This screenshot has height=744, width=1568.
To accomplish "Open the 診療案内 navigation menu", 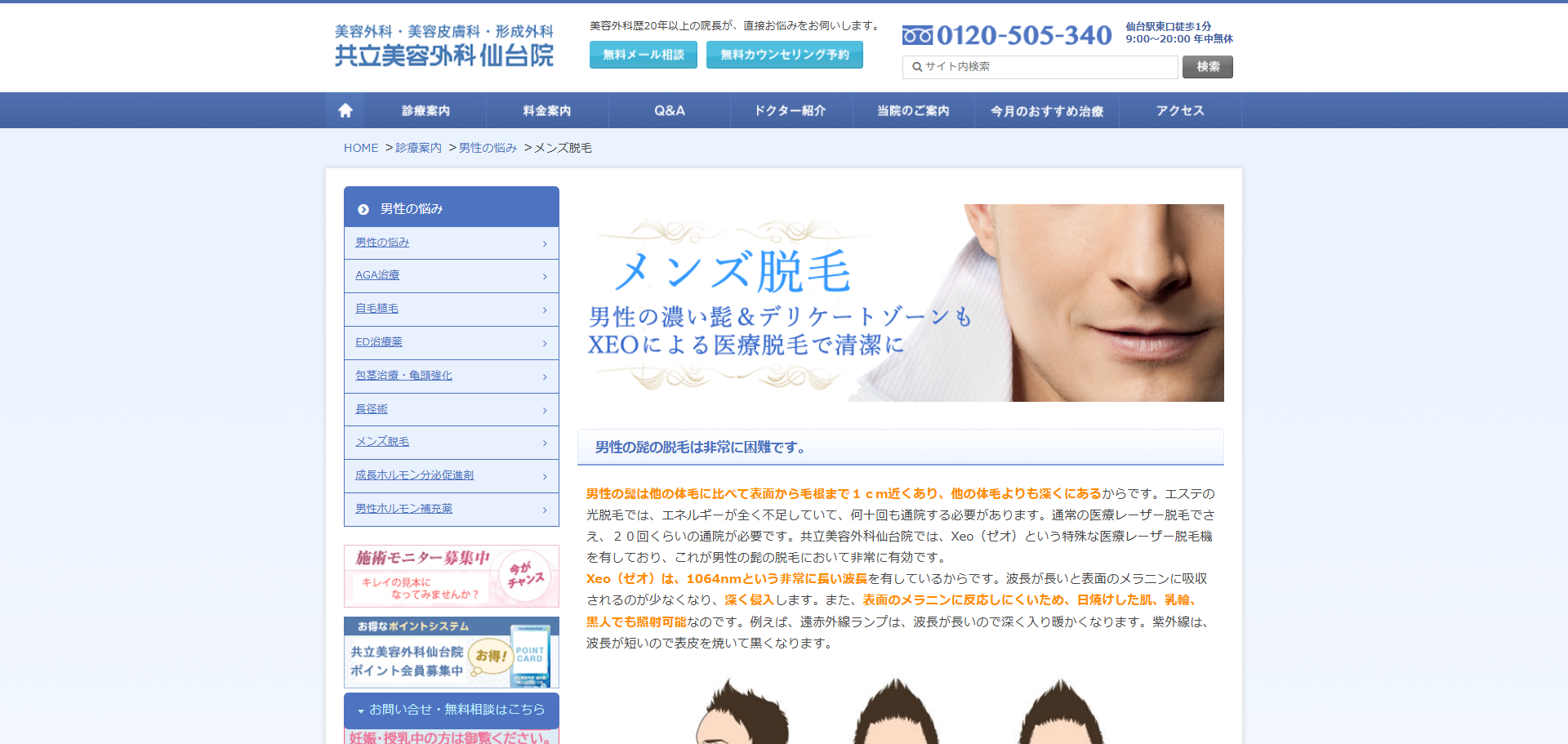I will [x=425, y=110].
